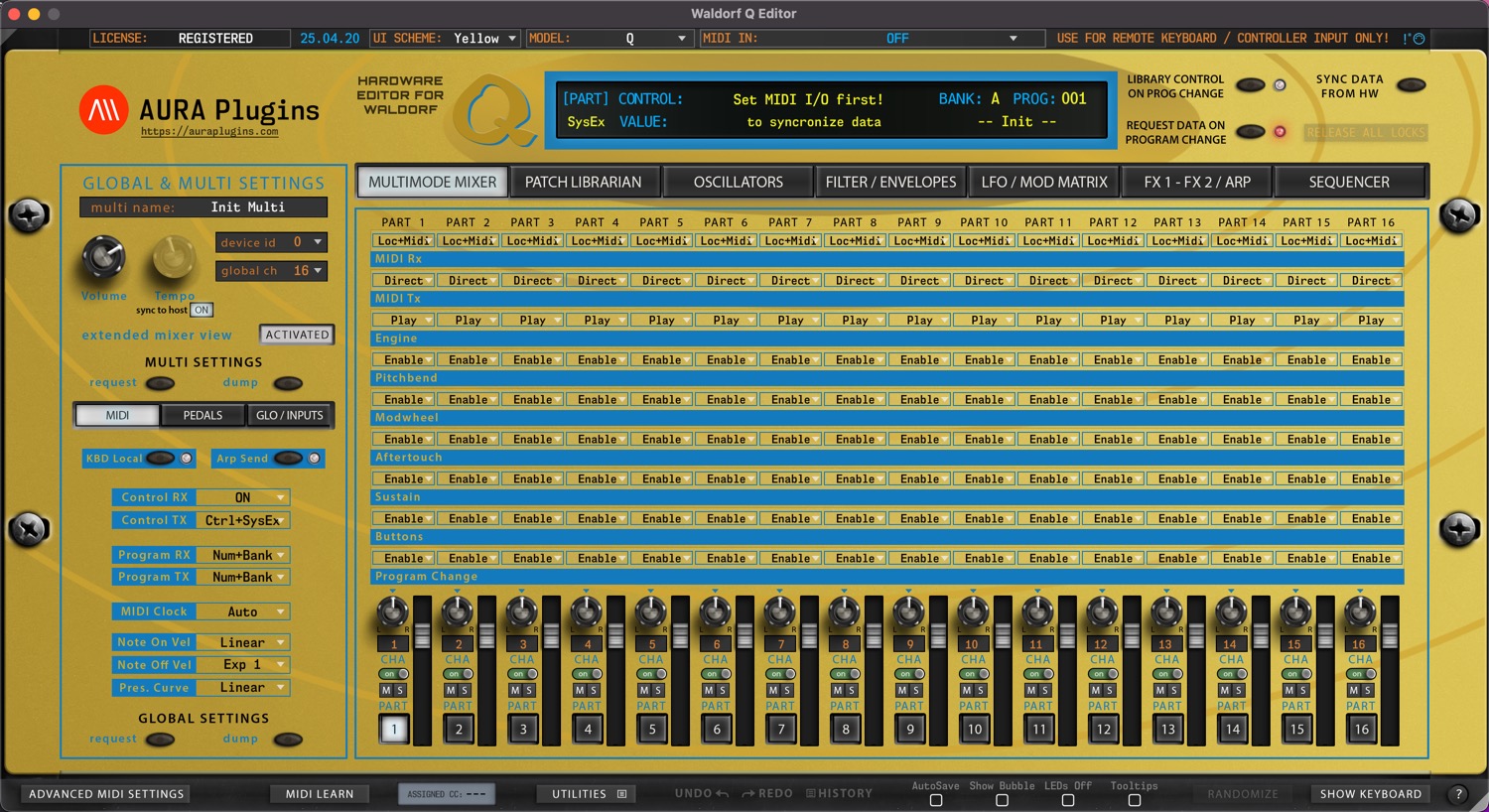The width and height of the screenshot is (1489, 812).
Task: Click the AURA Plugins logo icon
Action: 103,109
